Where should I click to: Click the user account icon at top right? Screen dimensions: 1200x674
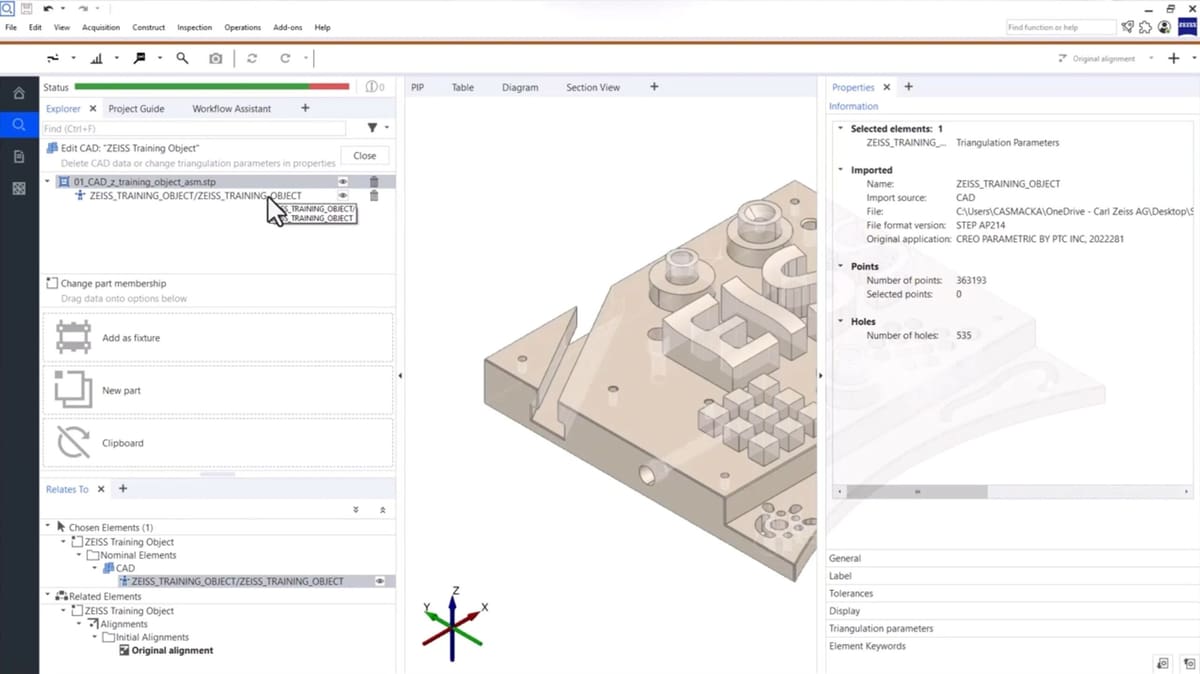(1164, 27)
